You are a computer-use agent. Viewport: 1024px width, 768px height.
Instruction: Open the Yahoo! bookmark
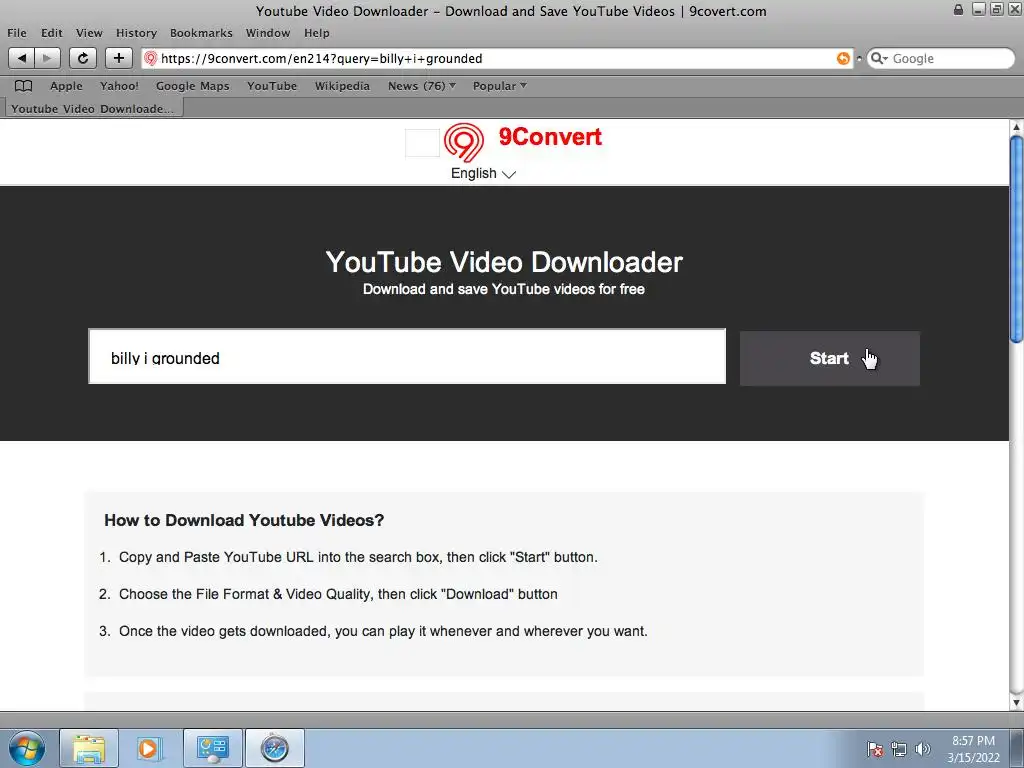[119, 86]
